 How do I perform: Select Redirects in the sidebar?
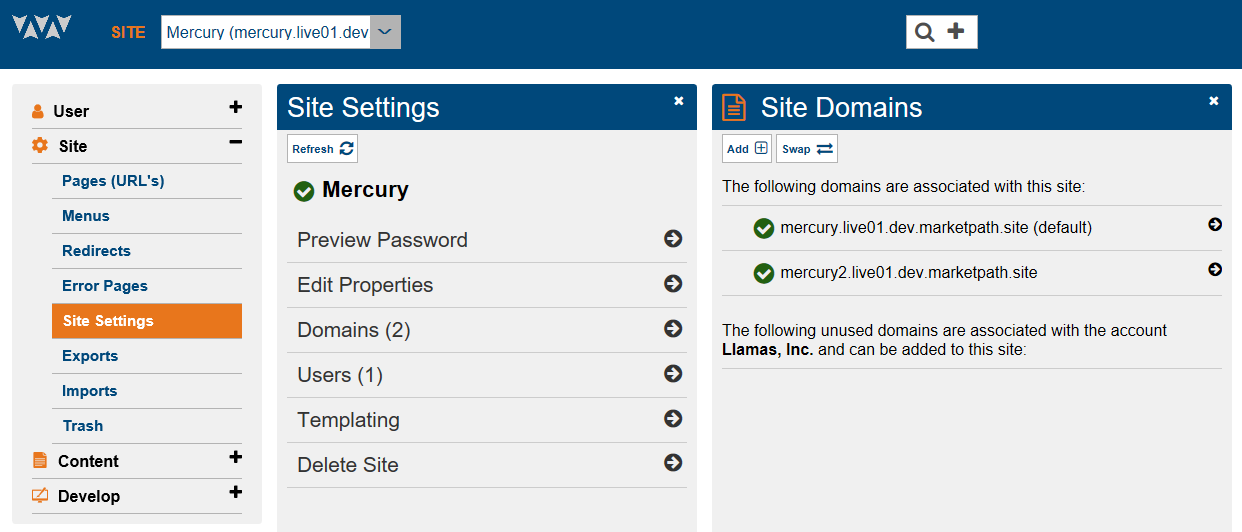[96, 251]
